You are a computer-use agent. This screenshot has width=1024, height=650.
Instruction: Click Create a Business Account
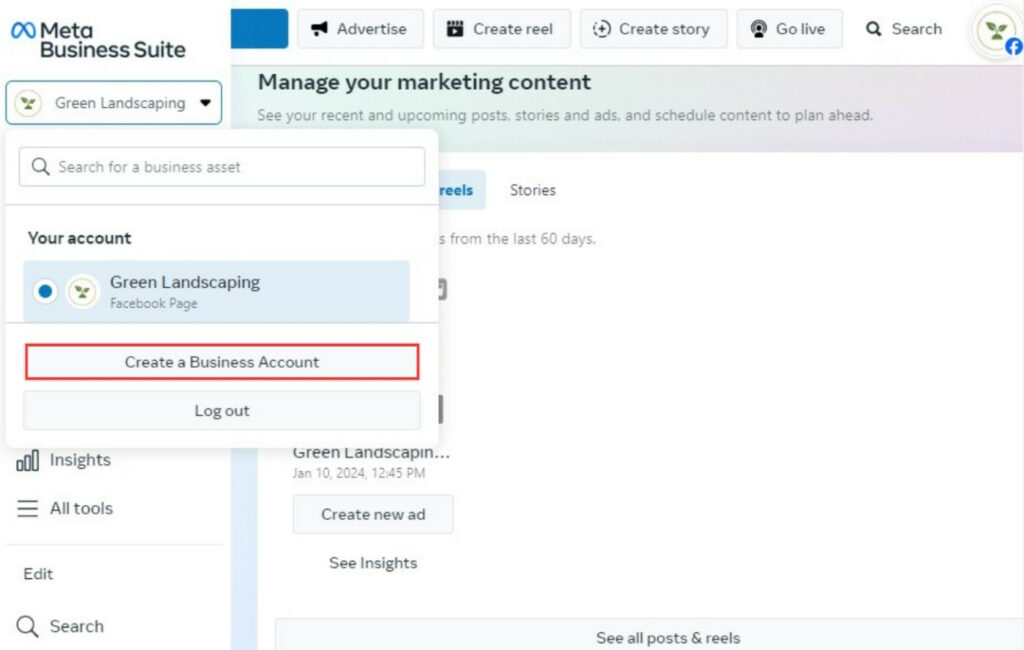pos(222,362)
